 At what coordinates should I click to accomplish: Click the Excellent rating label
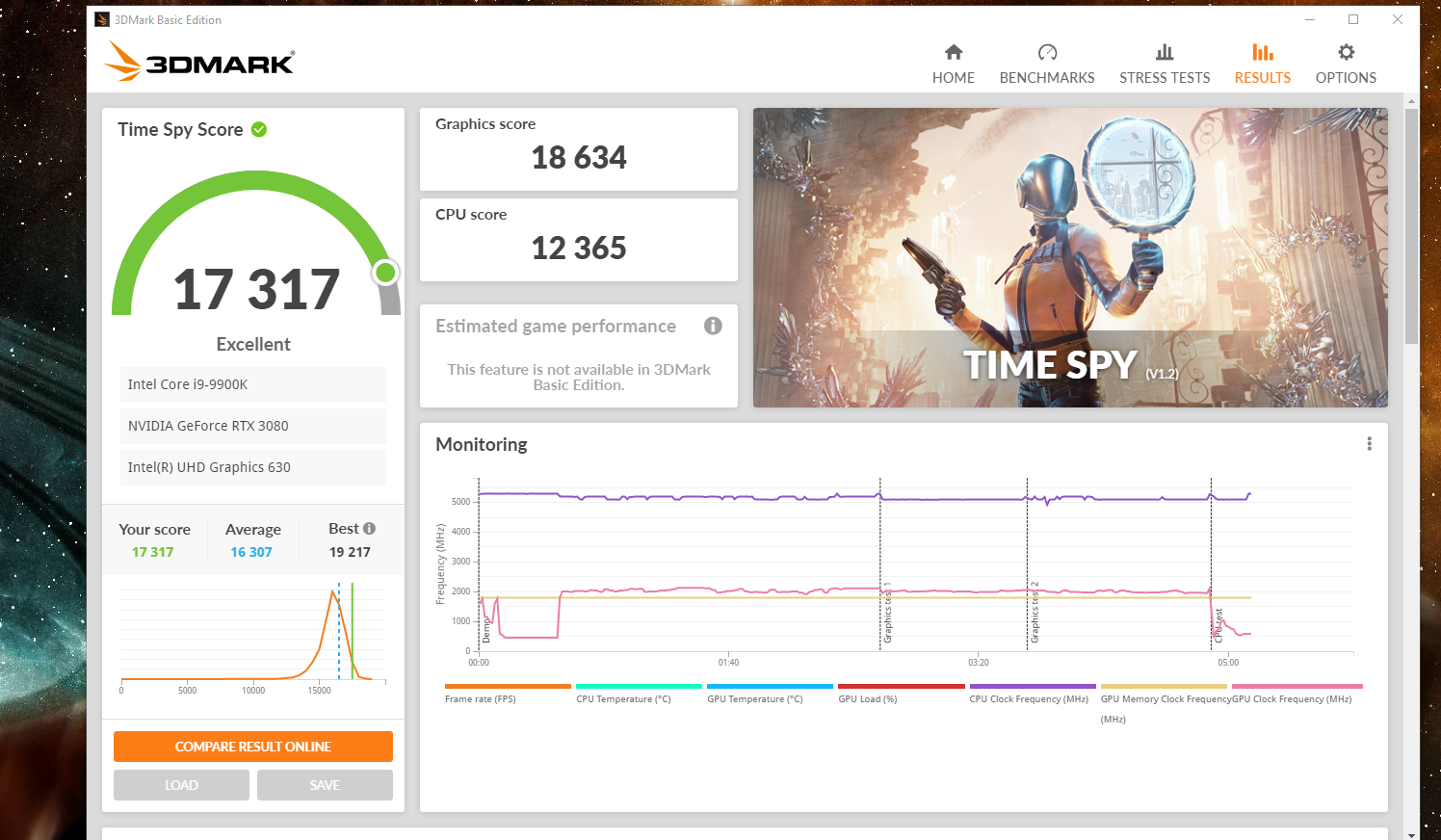(x=253, y=344)
